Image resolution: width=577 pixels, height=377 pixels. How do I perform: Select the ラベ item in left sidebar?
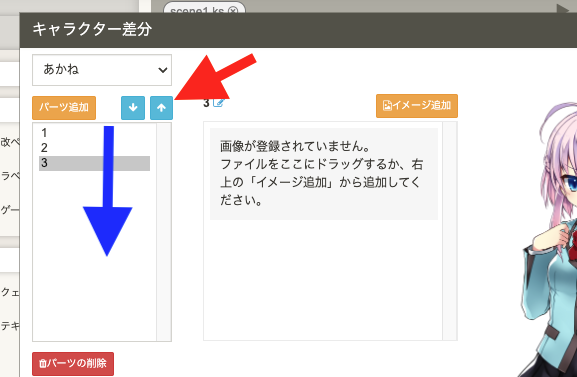[x=10, y=176]
